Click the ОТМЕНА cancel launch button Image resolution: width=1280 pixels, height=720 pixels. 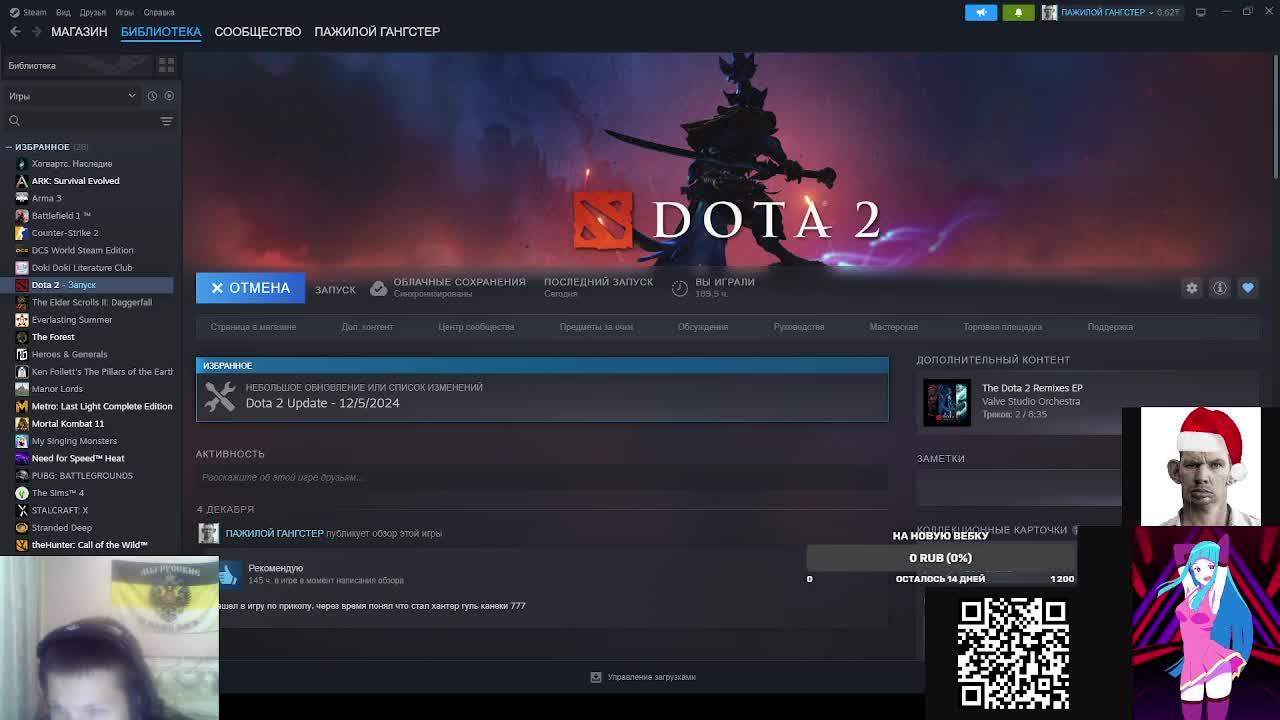point(250,288)
